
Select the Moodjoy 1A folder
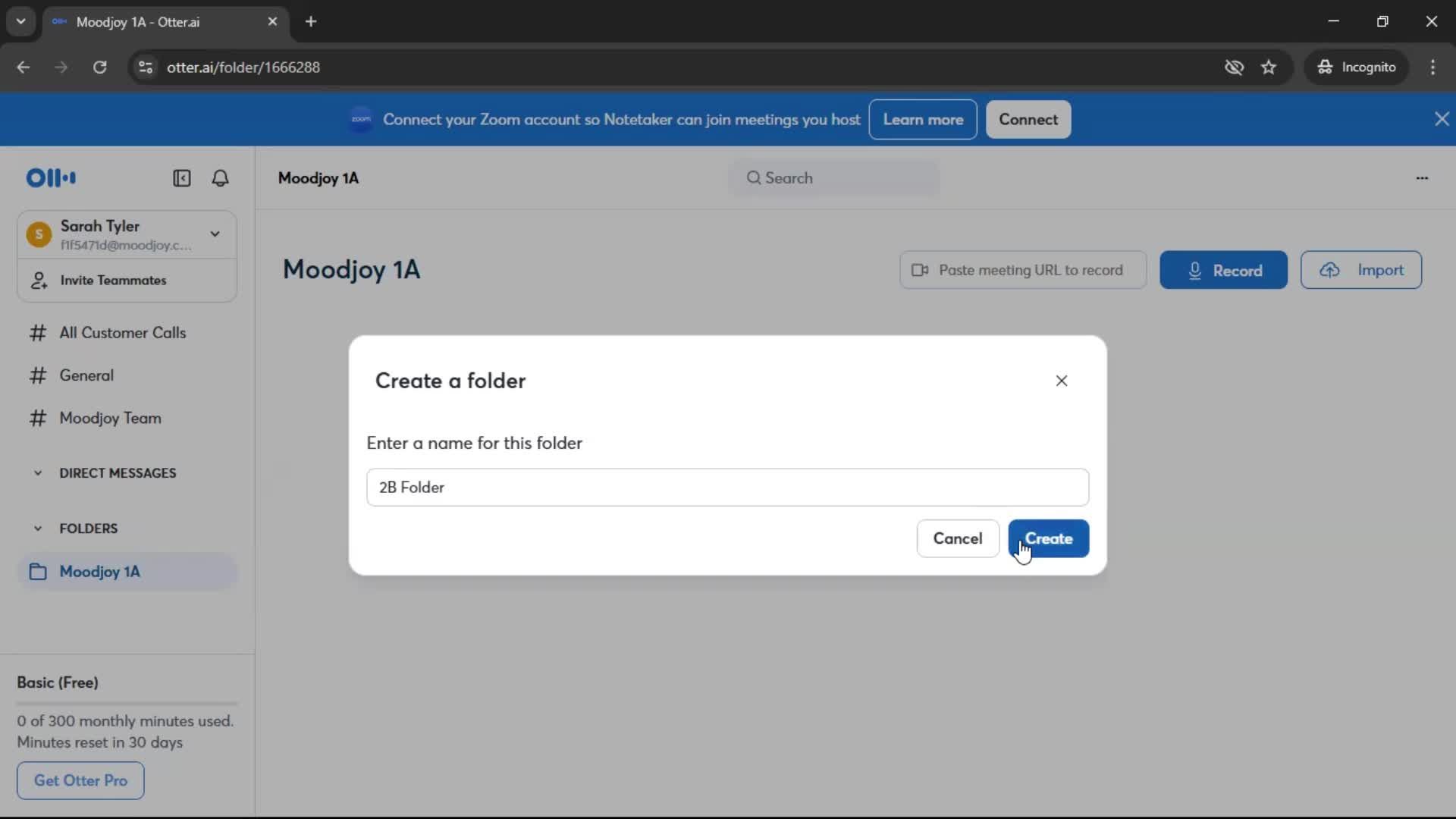[127, 572]
